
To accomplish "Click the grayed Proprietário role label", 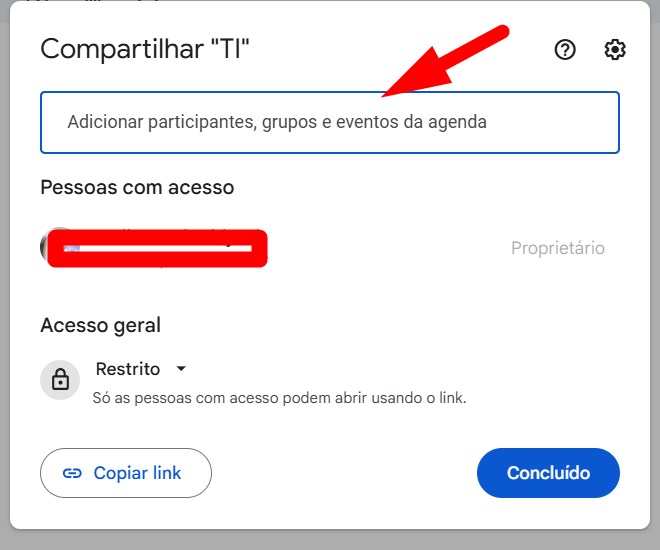I will [558, 248].
